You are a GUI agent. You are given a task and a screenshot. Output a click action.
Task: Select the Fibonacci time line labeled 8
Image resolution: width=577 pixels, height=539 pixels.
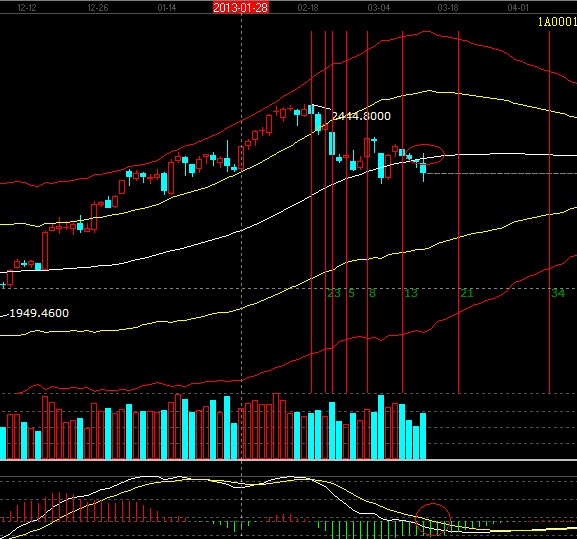pyautogui.click(x=367, y=212)
